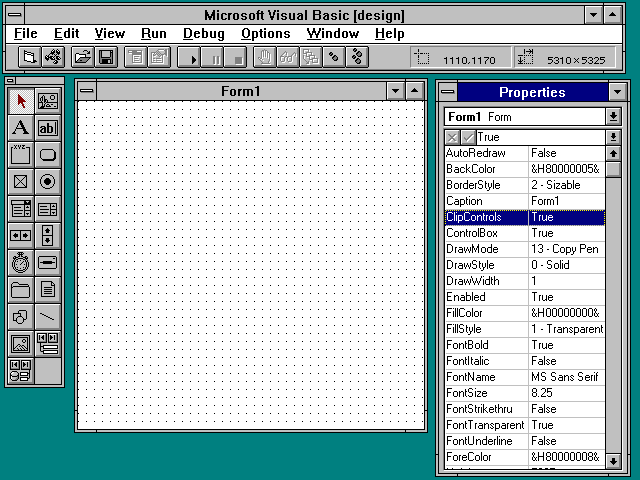
Task: Pick the Line tool in the toolbox
Action: tap(47, 317)
